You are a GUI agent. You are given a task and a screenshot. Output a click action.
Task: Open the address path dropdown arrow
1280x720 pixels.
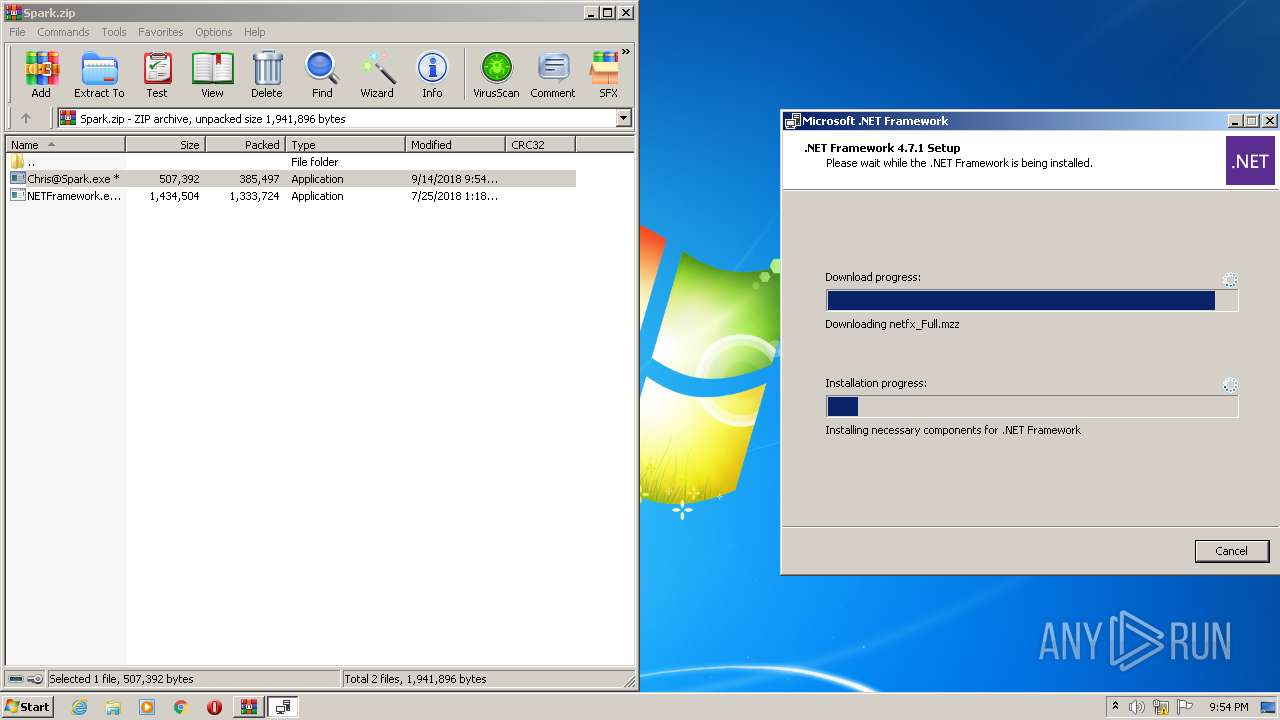(624, 118)
